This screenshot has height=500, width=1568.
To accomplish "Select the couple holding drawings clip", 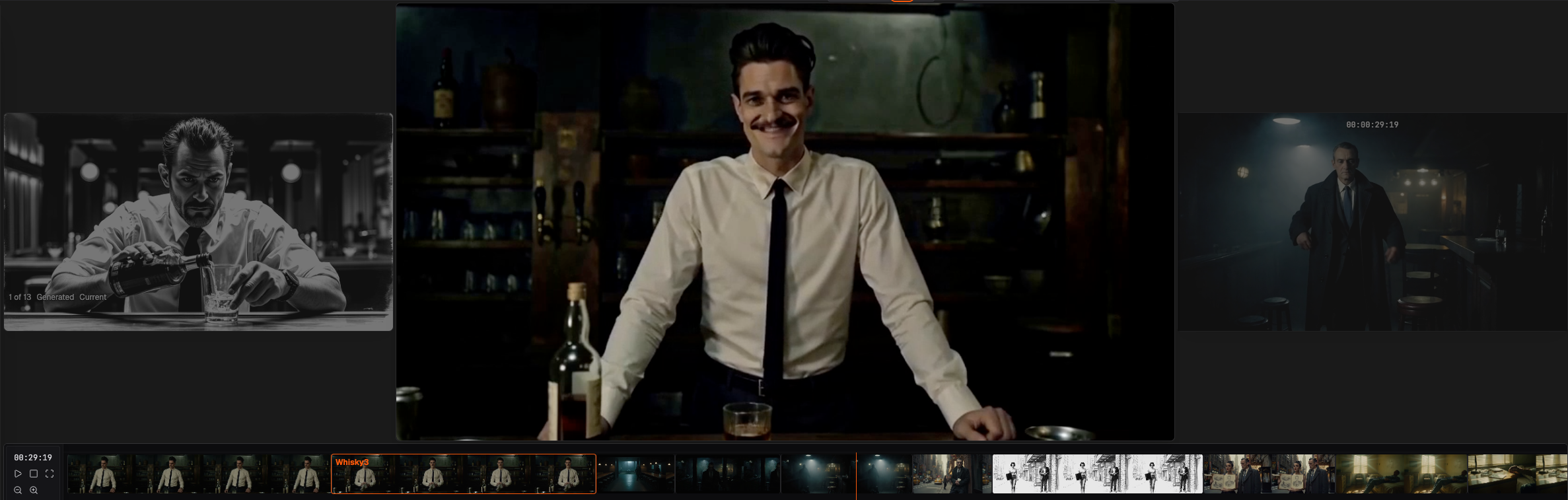I will pyautogui.click(x=1269, y=474).
